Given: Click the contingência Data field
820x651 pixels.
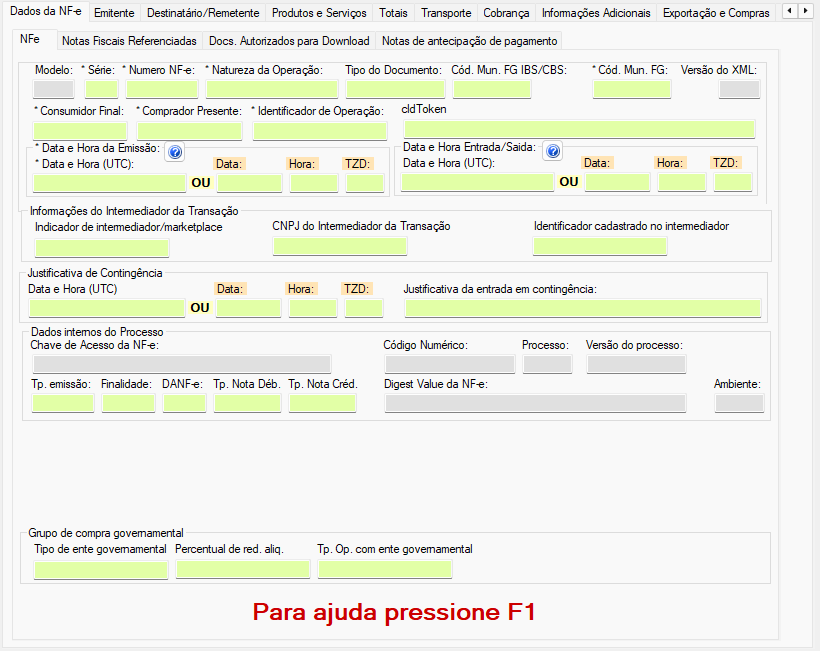Looking at the screenshot, I should [248, 309].
